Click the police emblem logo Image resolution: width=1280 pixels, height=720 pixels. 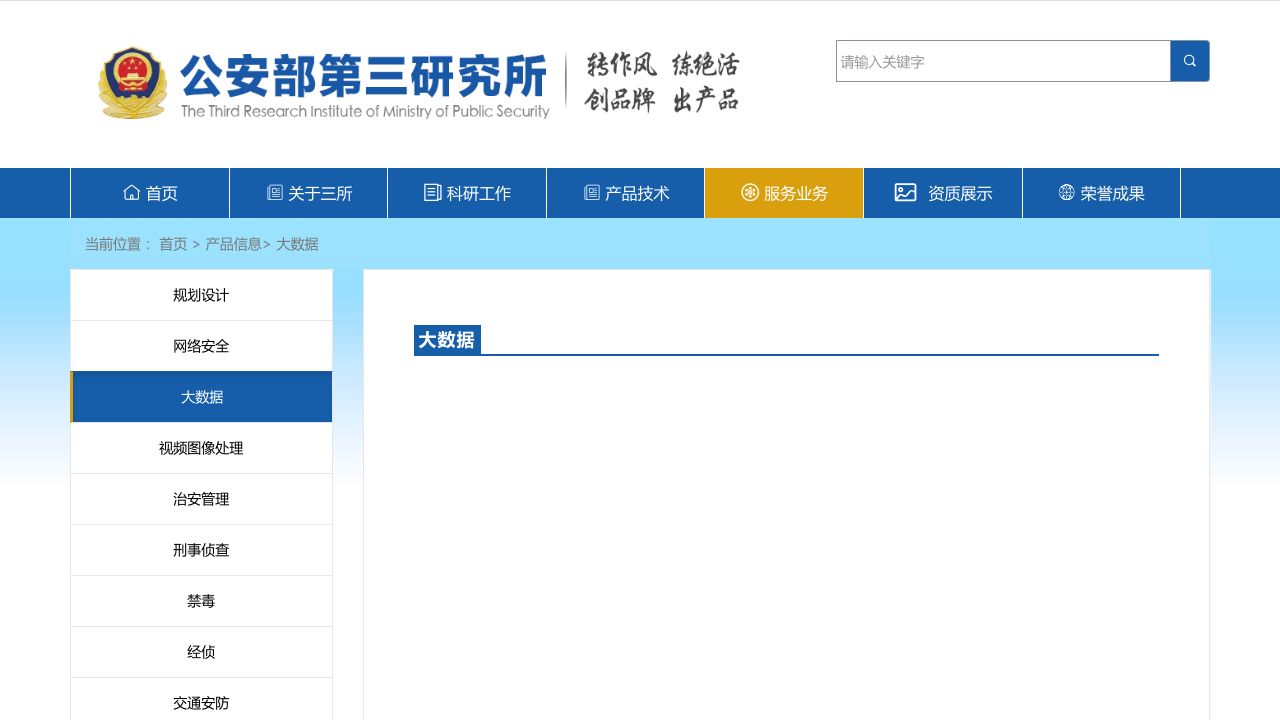click(x=133, y=83)
